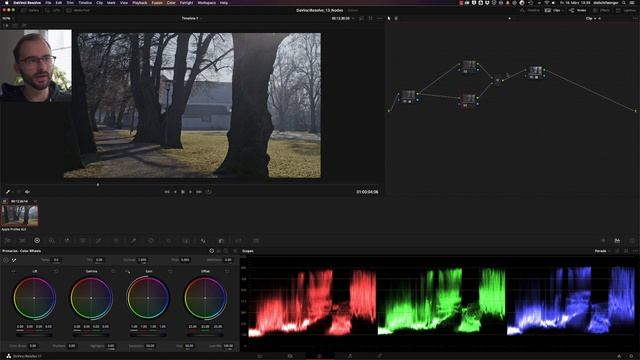Open the HDR palette
Image resolution: width=640 pixels, height=360 pixels.
tap(52, 241)
